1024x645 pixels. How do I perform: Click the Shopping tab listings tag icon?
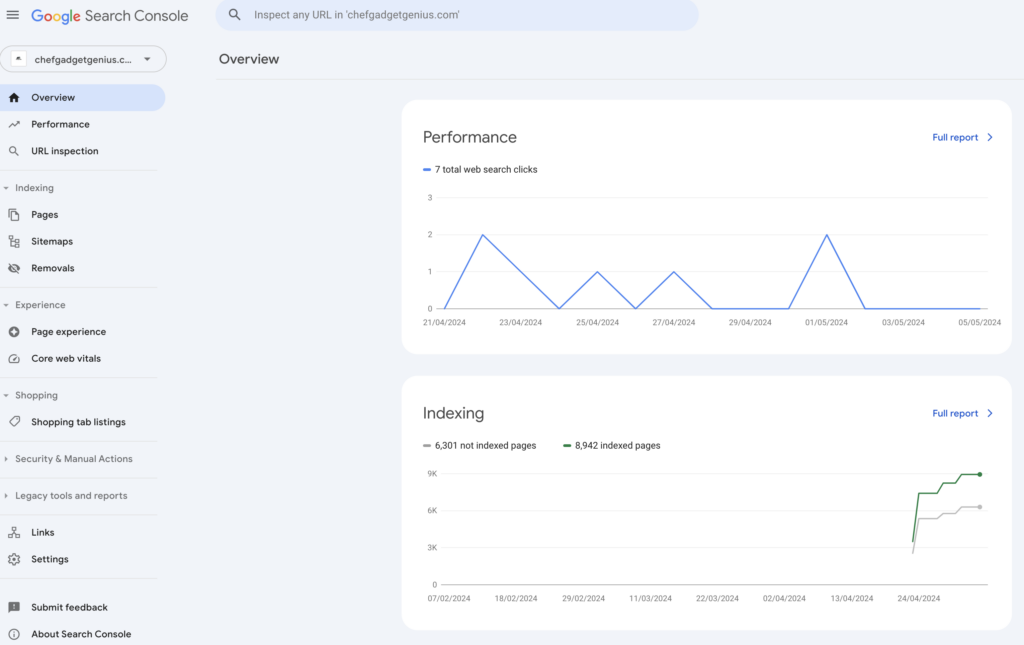[x=14, y=422]
